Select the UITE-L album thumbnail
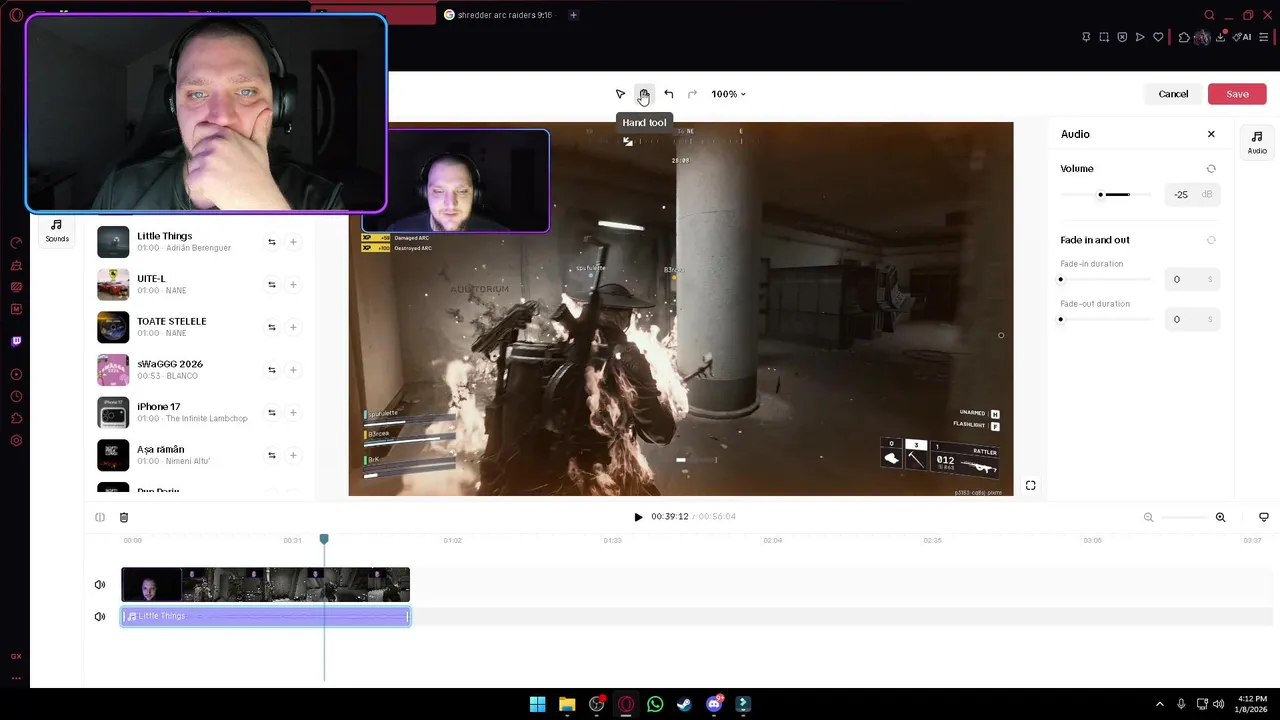Screen dimensions: 1280x720 113,285
